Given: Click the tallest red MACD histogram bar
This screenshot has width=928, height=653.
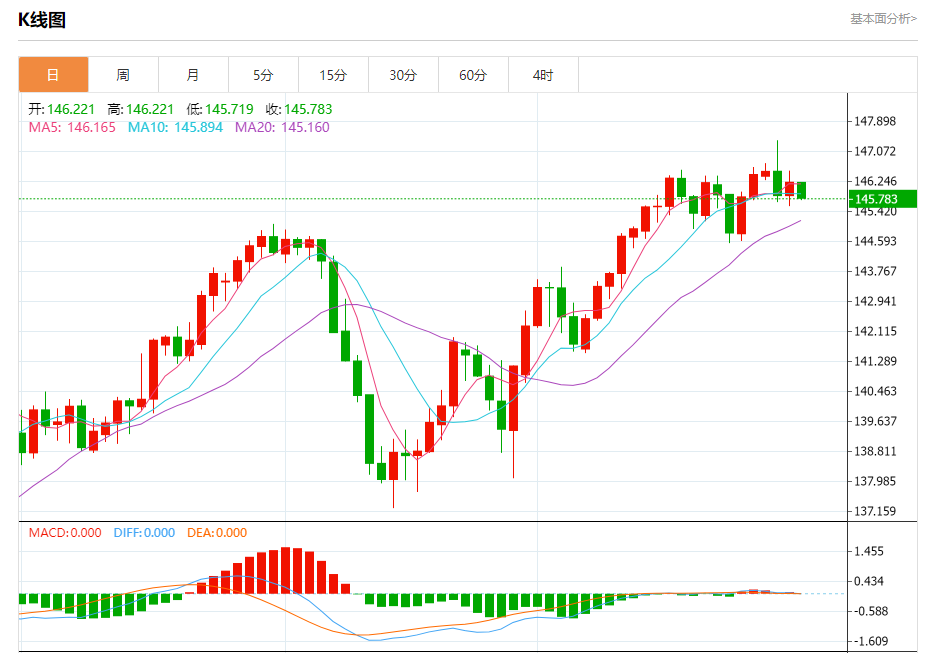Looking at the screenshot, I should [286, 570].
